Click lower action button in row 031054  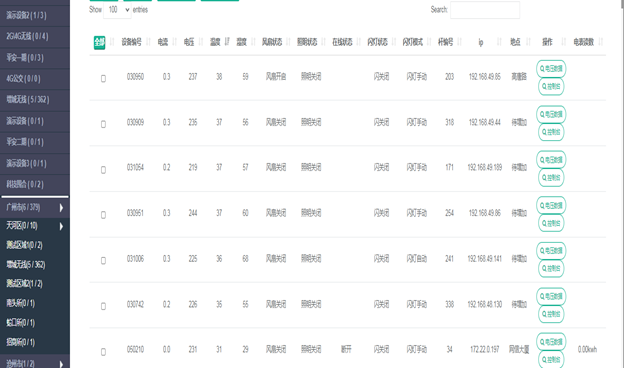(x=551, y=178)
